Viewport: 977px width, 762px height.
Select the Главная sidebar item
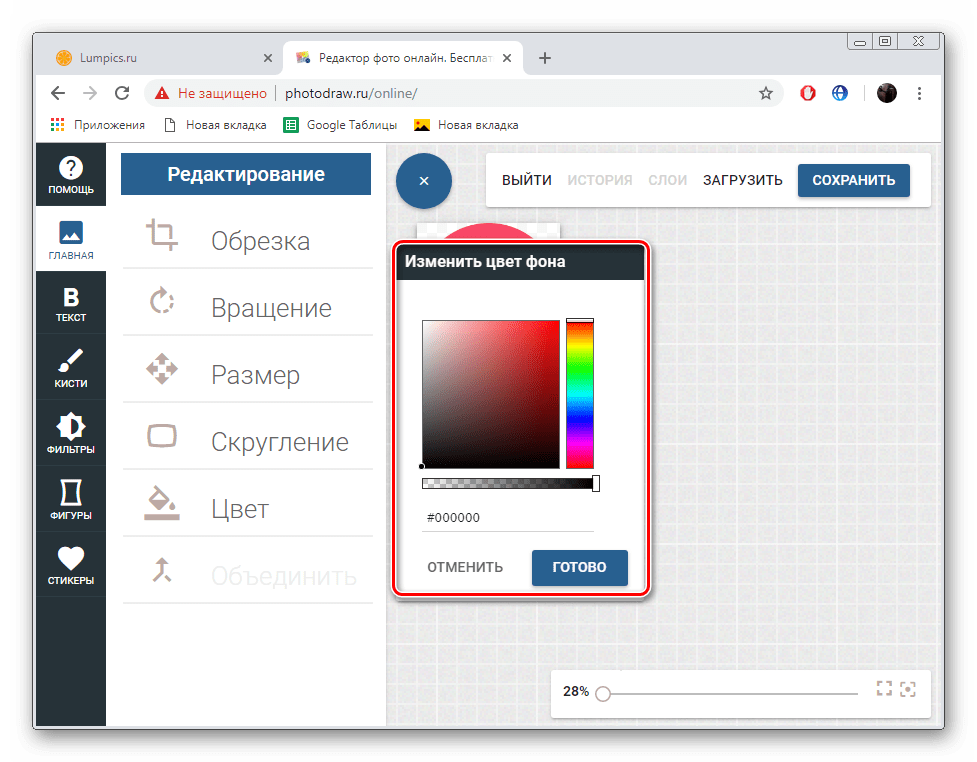[x=71, y=239]
